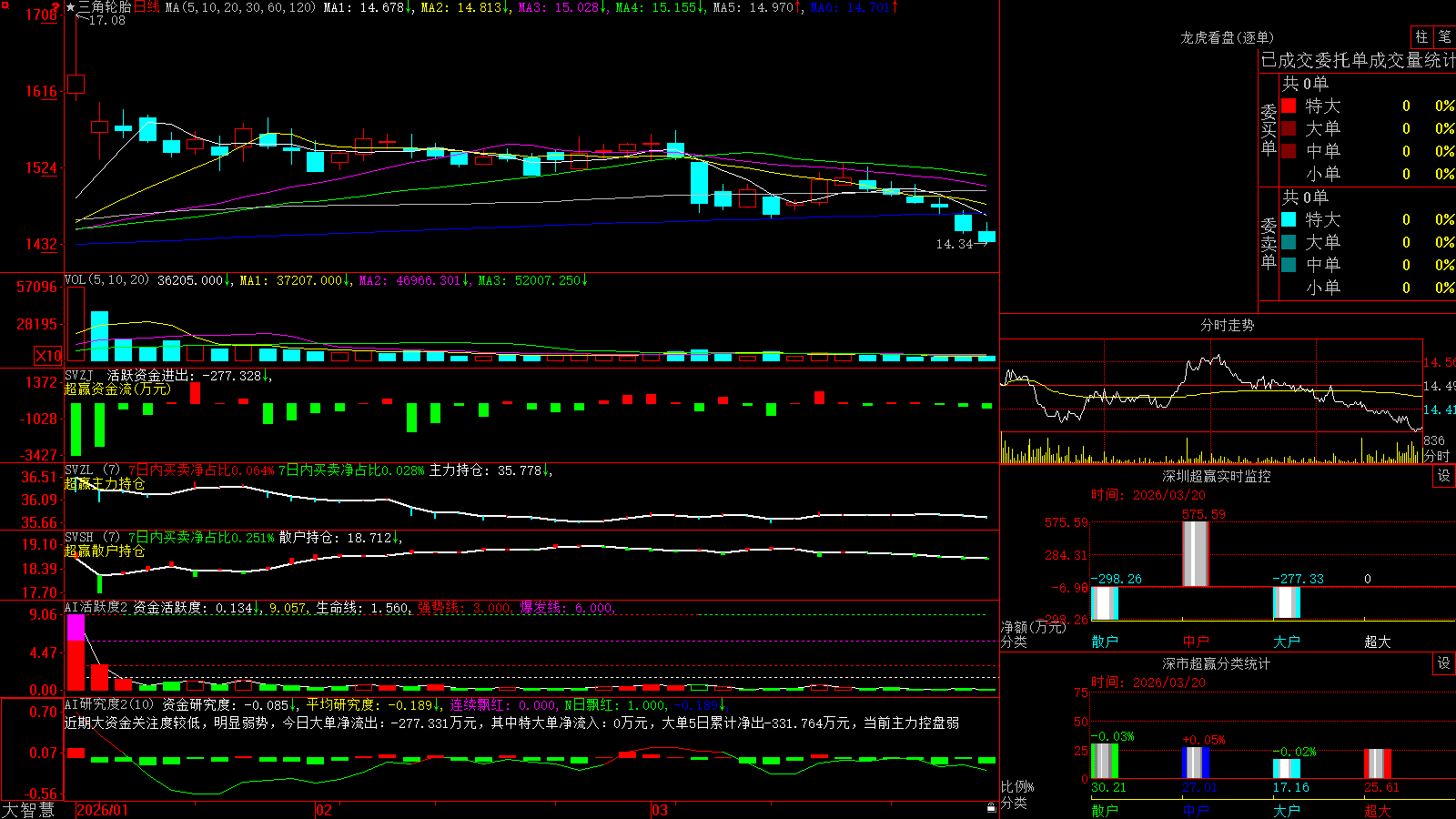Viewport: 1456px width, 819px height.
Task: Switch display to 笔 tick mode
Action: click(1444, 36)
